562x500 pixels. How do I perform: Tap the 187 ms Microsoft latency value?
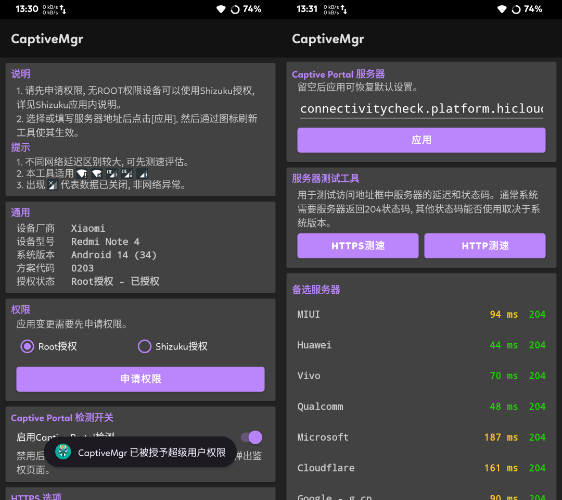(501, 438)
